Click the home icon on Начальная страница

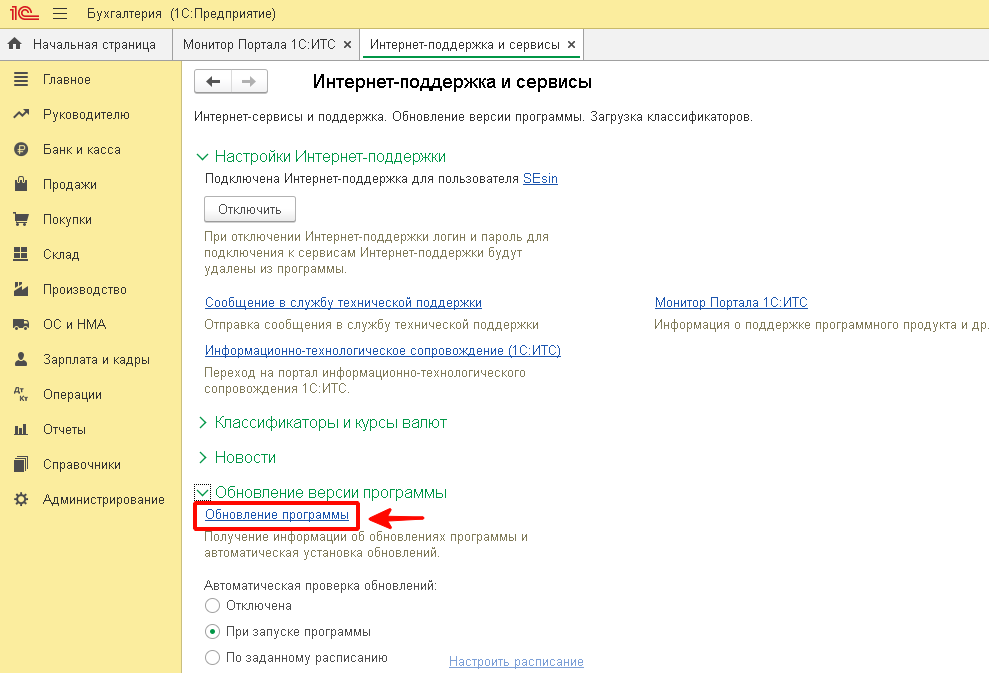[x=15, y=44]
